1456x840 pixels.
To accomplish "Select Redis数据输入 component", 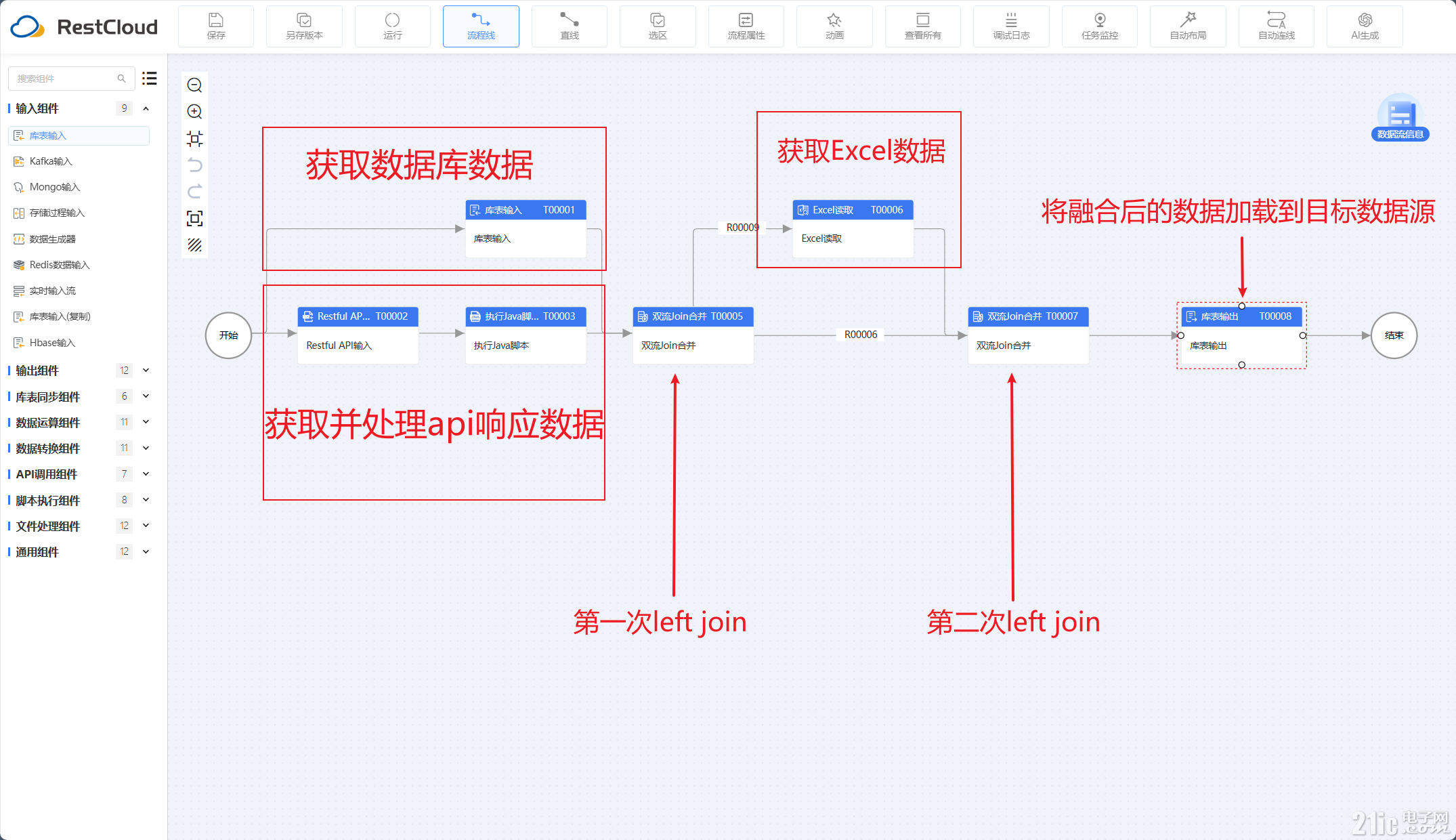I will click(x=79, y=265).
